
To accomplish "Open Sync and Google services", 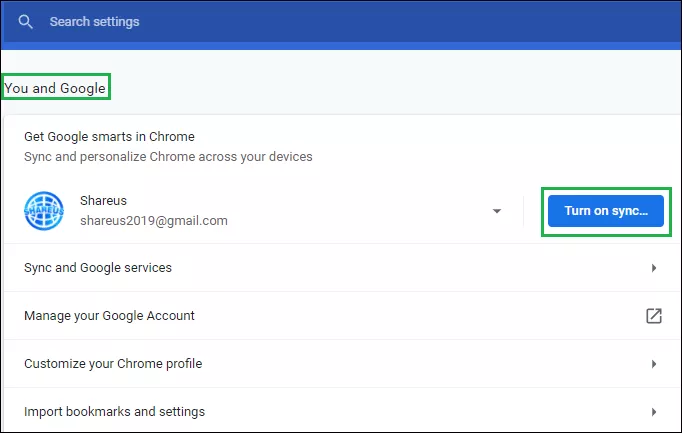I will click(341, 268).
